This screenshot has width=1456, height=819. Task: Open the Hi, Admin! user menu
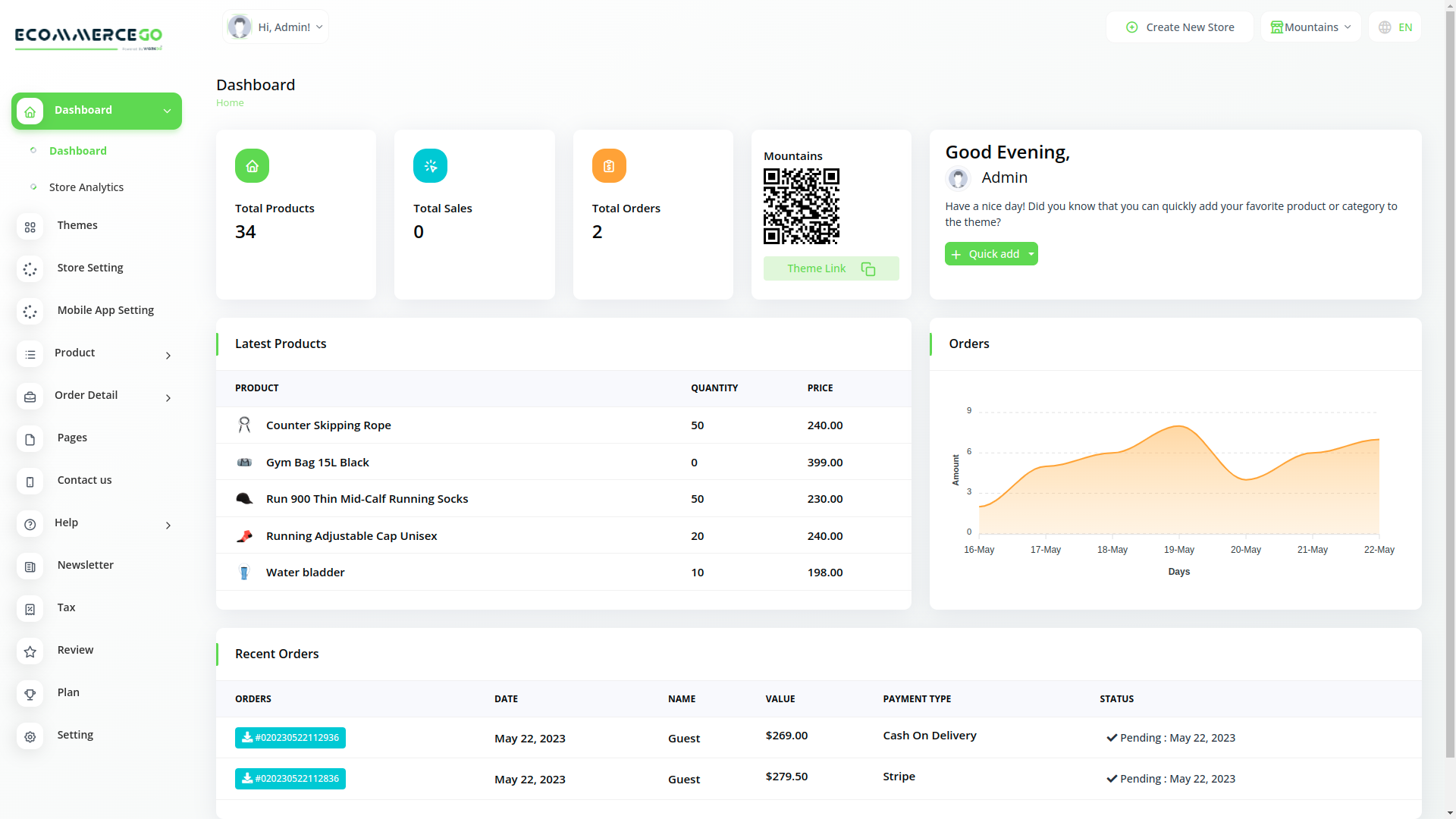(276, 27)
